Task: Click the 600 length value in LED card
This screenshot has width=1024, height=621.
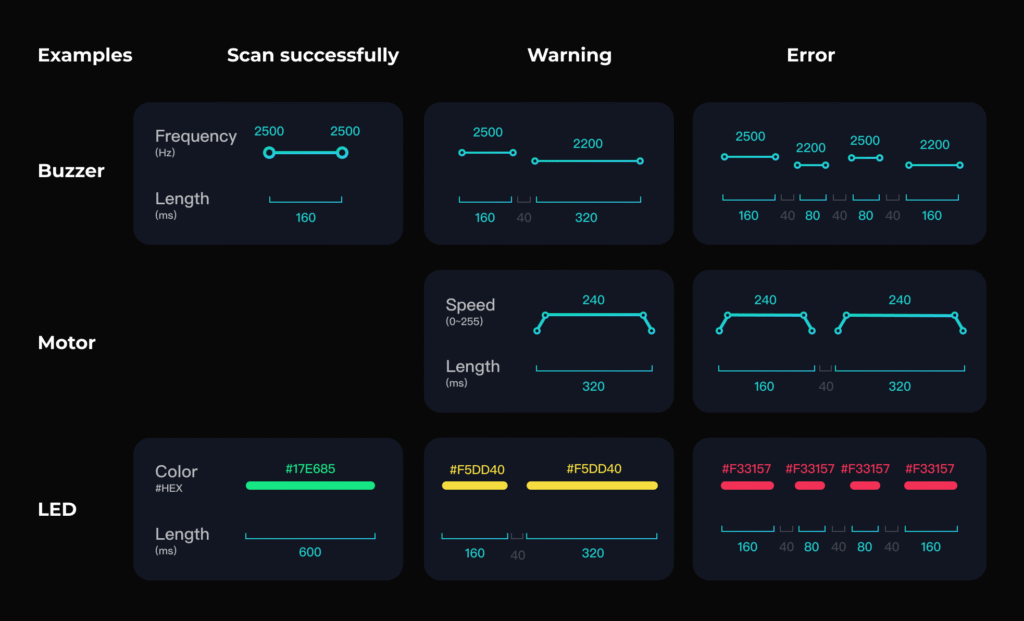Action: tap(310, 552)
